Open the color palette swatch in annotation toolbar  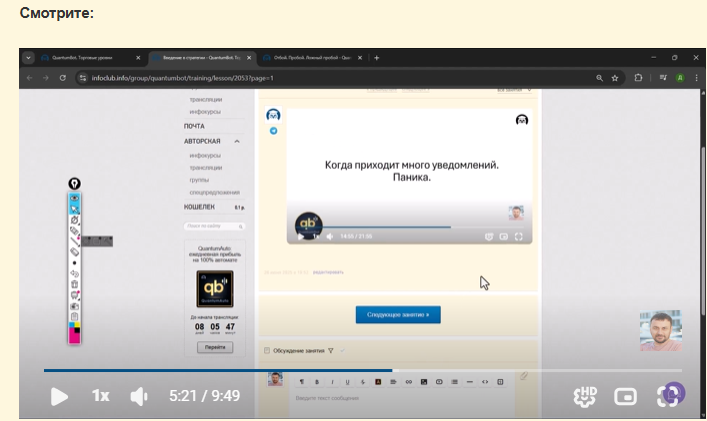click(x=74, y=333)
